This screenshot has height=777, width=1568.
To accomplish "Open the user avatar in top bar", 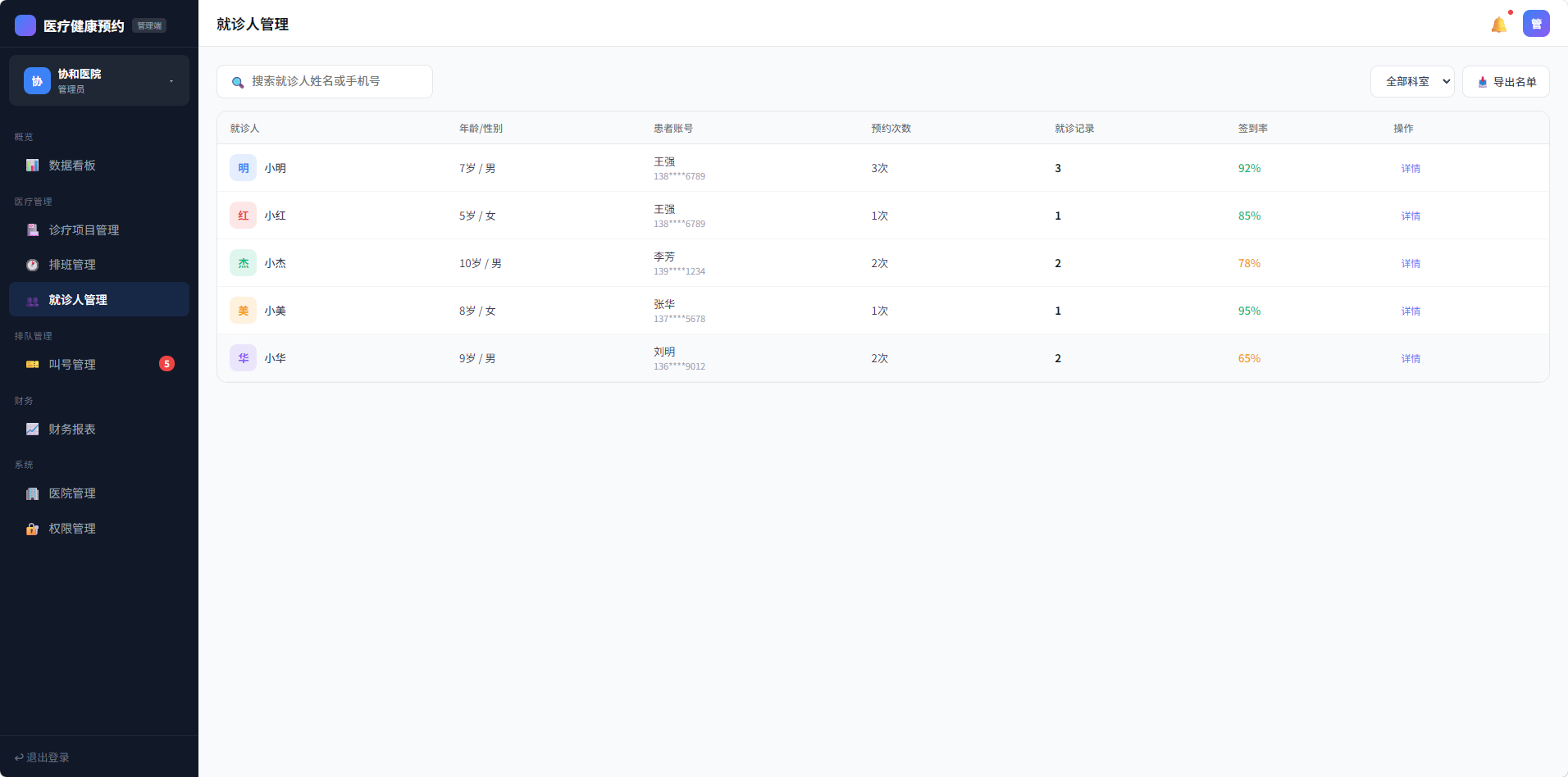I will 1536,24.
